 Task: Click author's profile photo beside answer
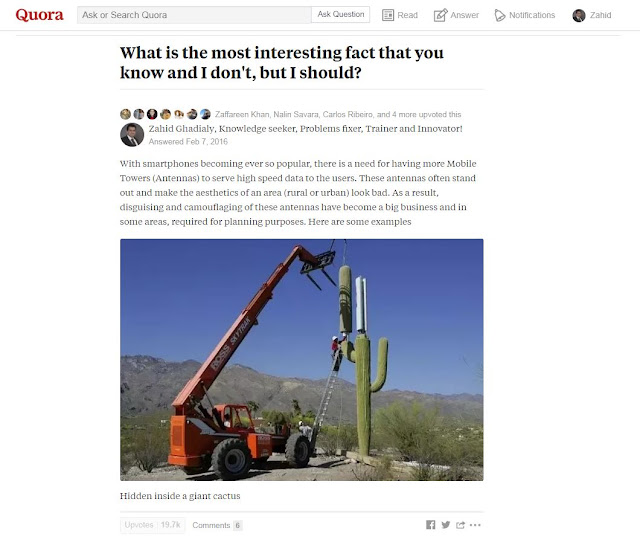point(132,135)
